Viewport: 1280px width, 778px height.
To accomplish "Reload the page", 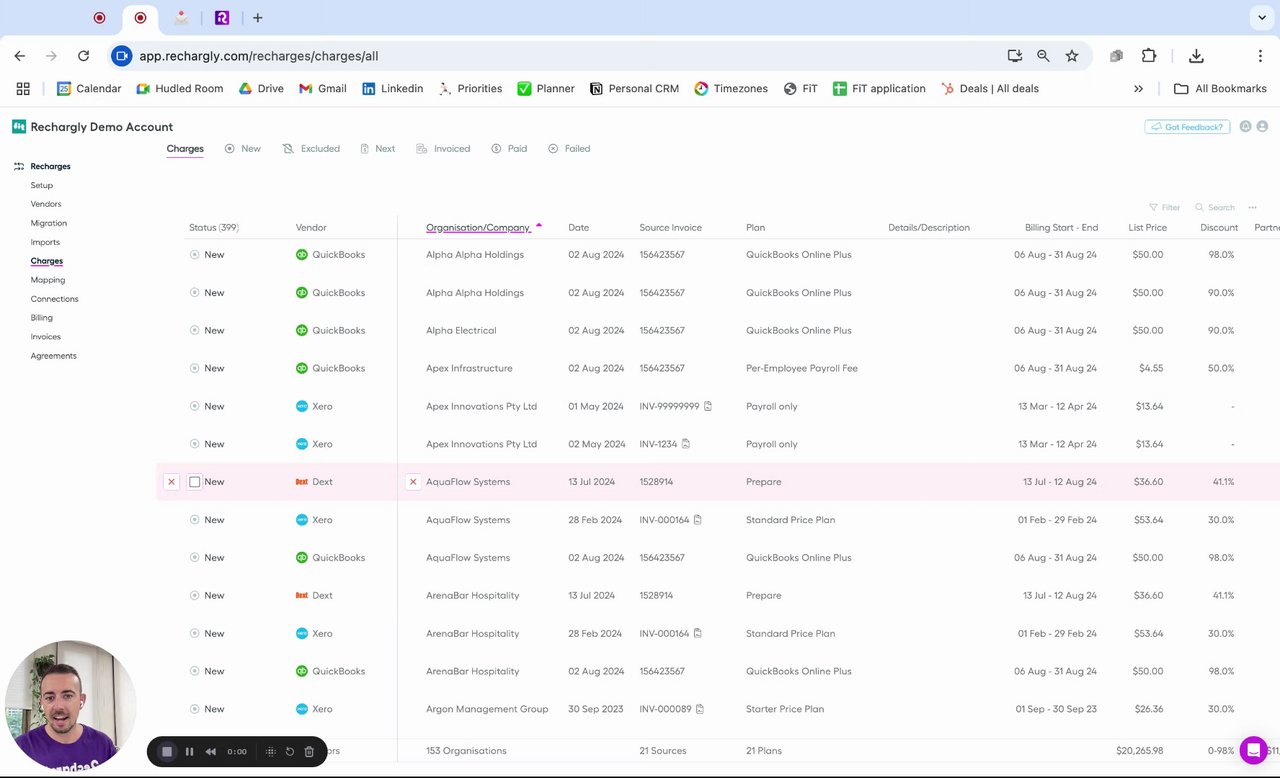I will (83, 56).
